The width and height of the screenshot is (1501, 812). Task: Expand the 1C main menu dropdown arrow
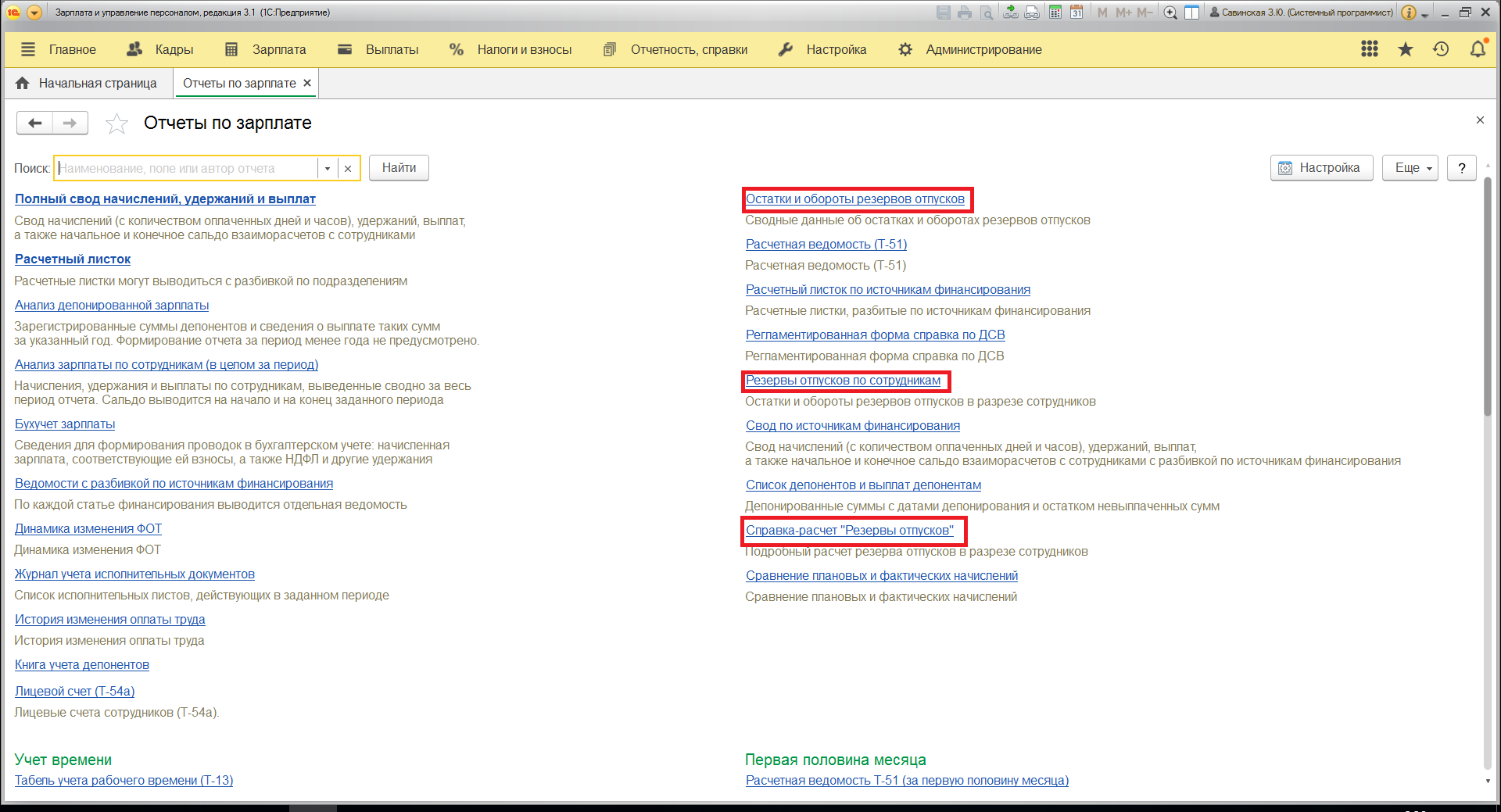34,13
